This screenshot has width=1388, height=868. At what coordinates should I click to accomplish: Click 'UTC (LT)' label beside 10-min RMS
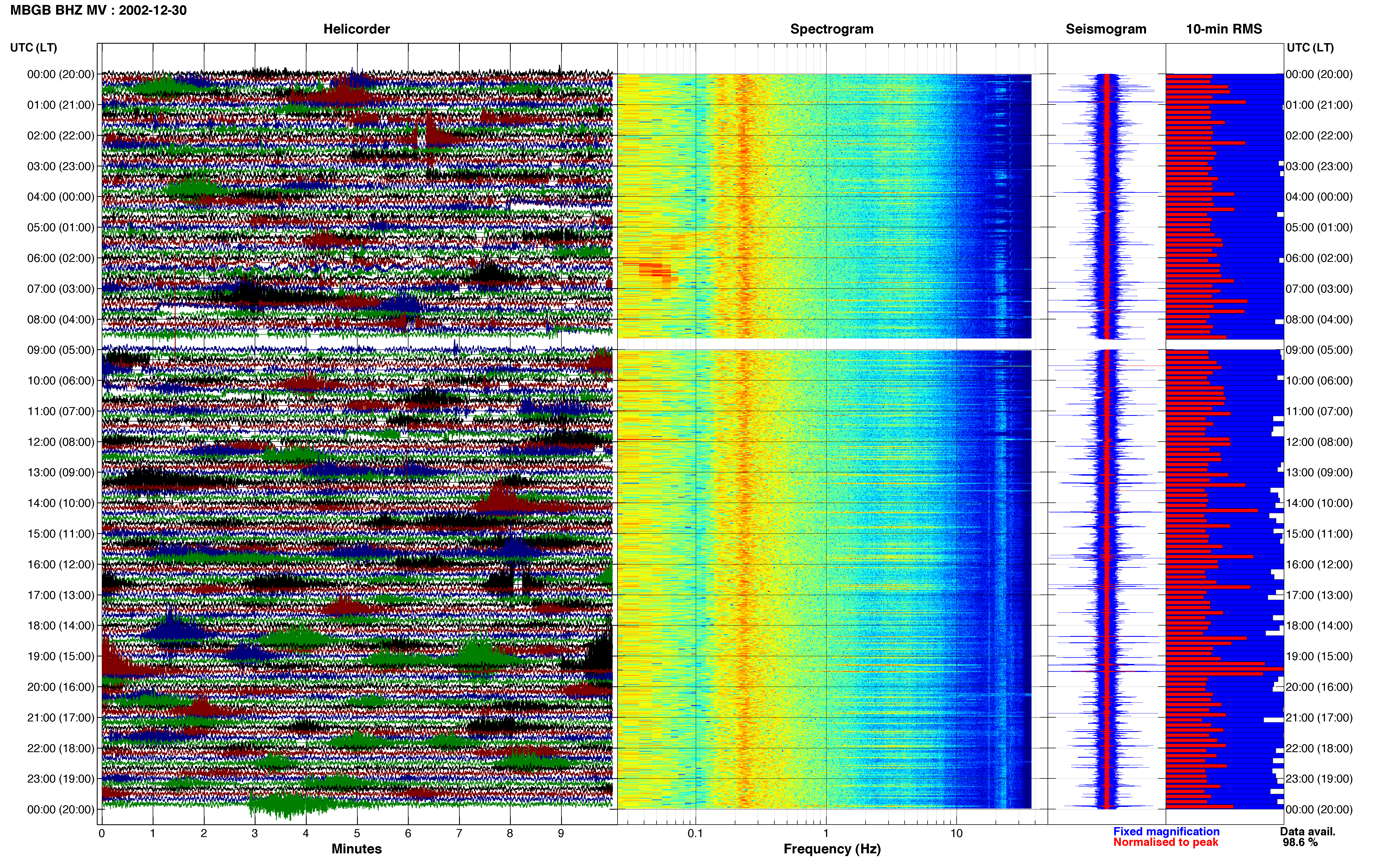point(1311,48)
